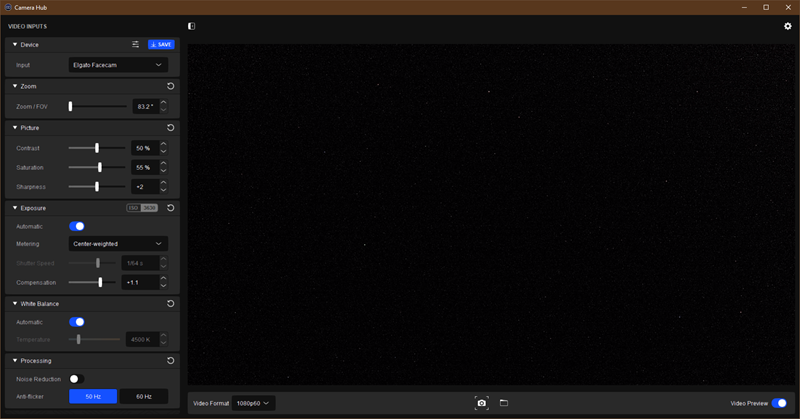Collapse the Processing section
The width and height of the screenshot is (800, 419).
[x=15, y=360]
